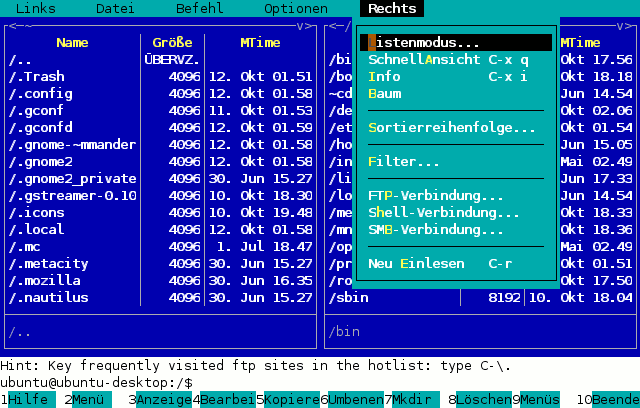Select the /.mozilla directory in left panel
Viewport: 640px width, 408px height.
click(48, 281)
